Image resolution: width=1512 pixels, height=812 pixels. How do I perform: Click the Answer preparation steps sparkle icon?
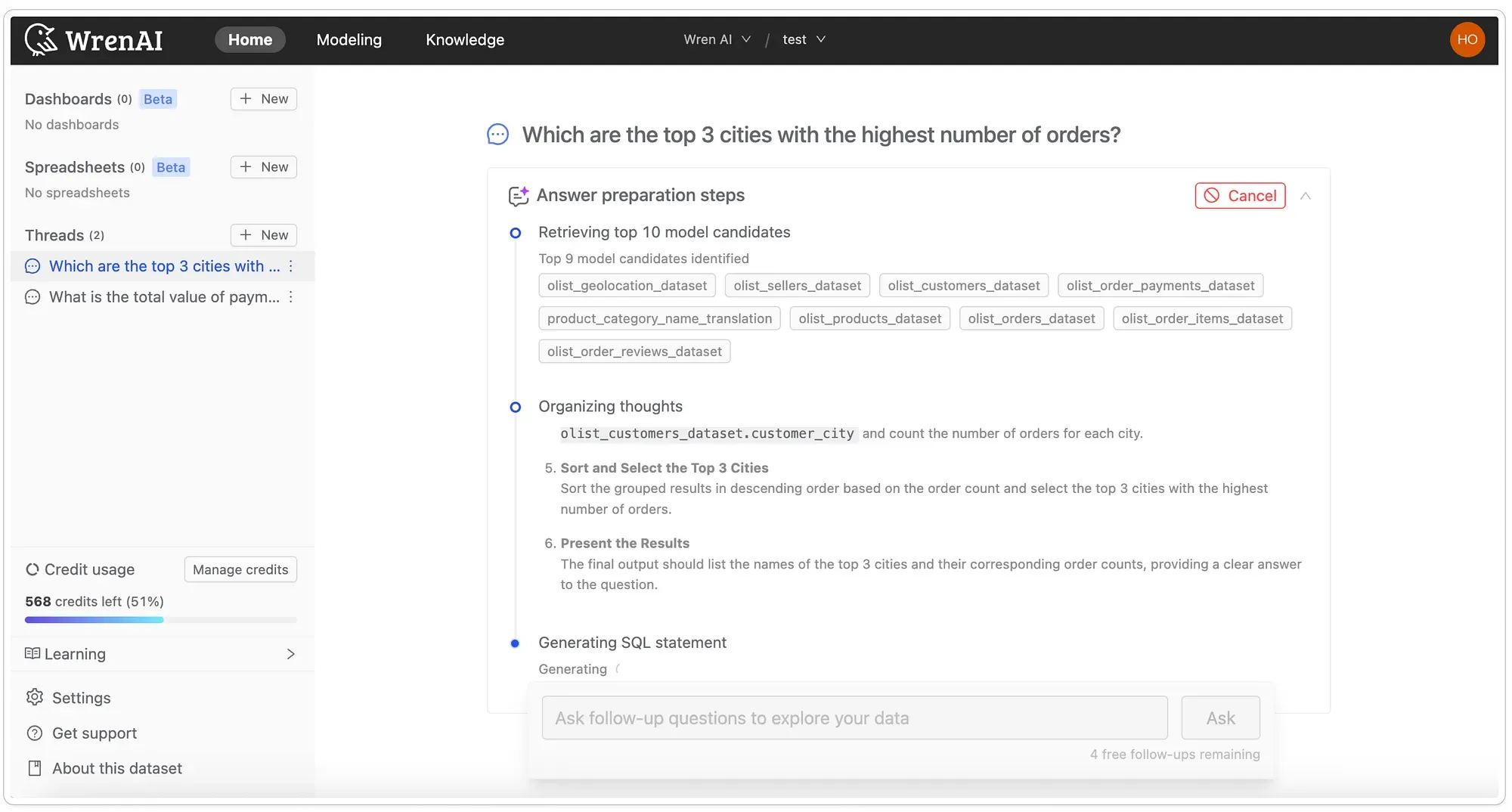click(x=519, y=196)
